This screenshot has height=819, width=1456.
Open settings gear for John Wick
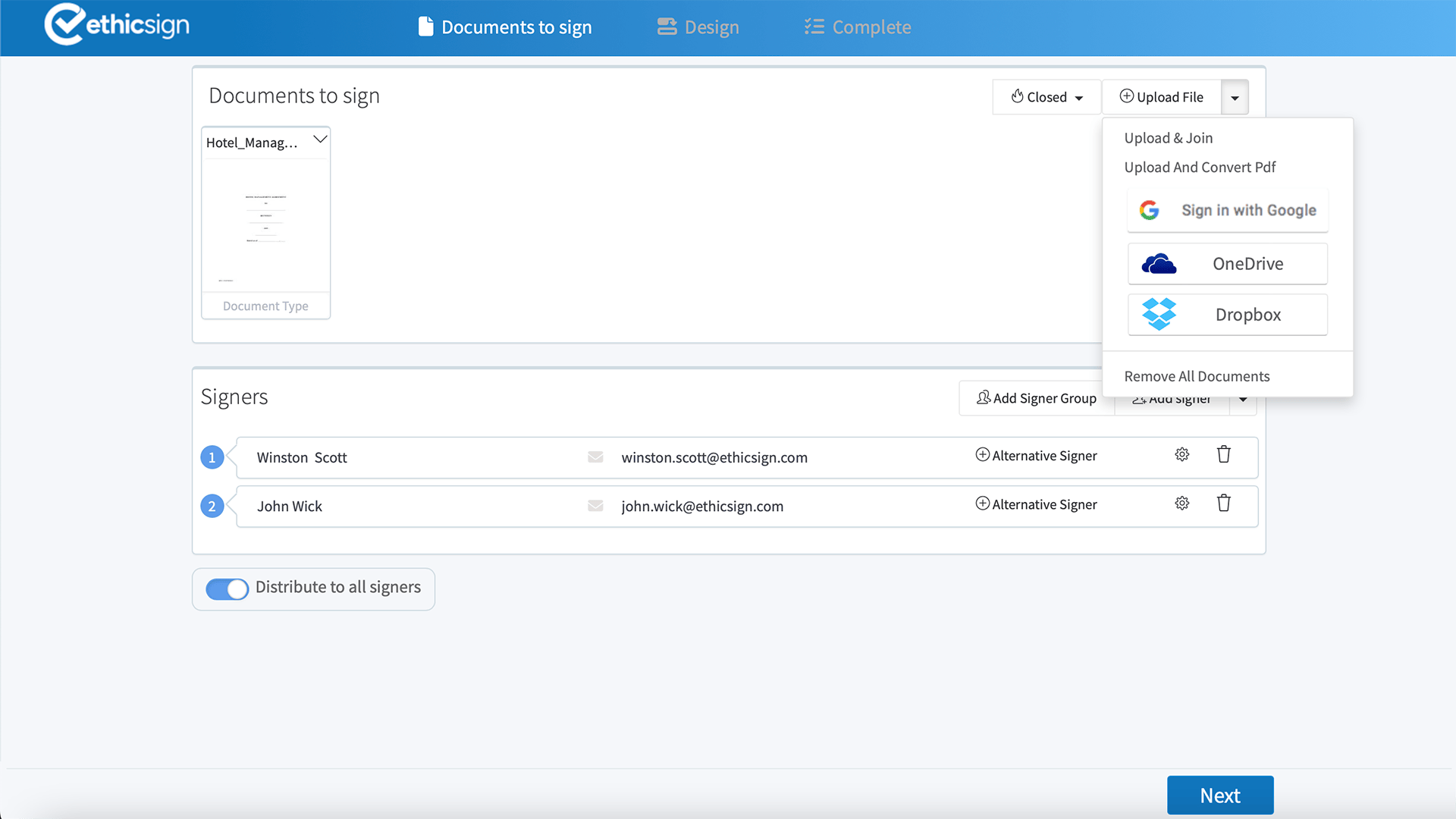pos(1181,504)
